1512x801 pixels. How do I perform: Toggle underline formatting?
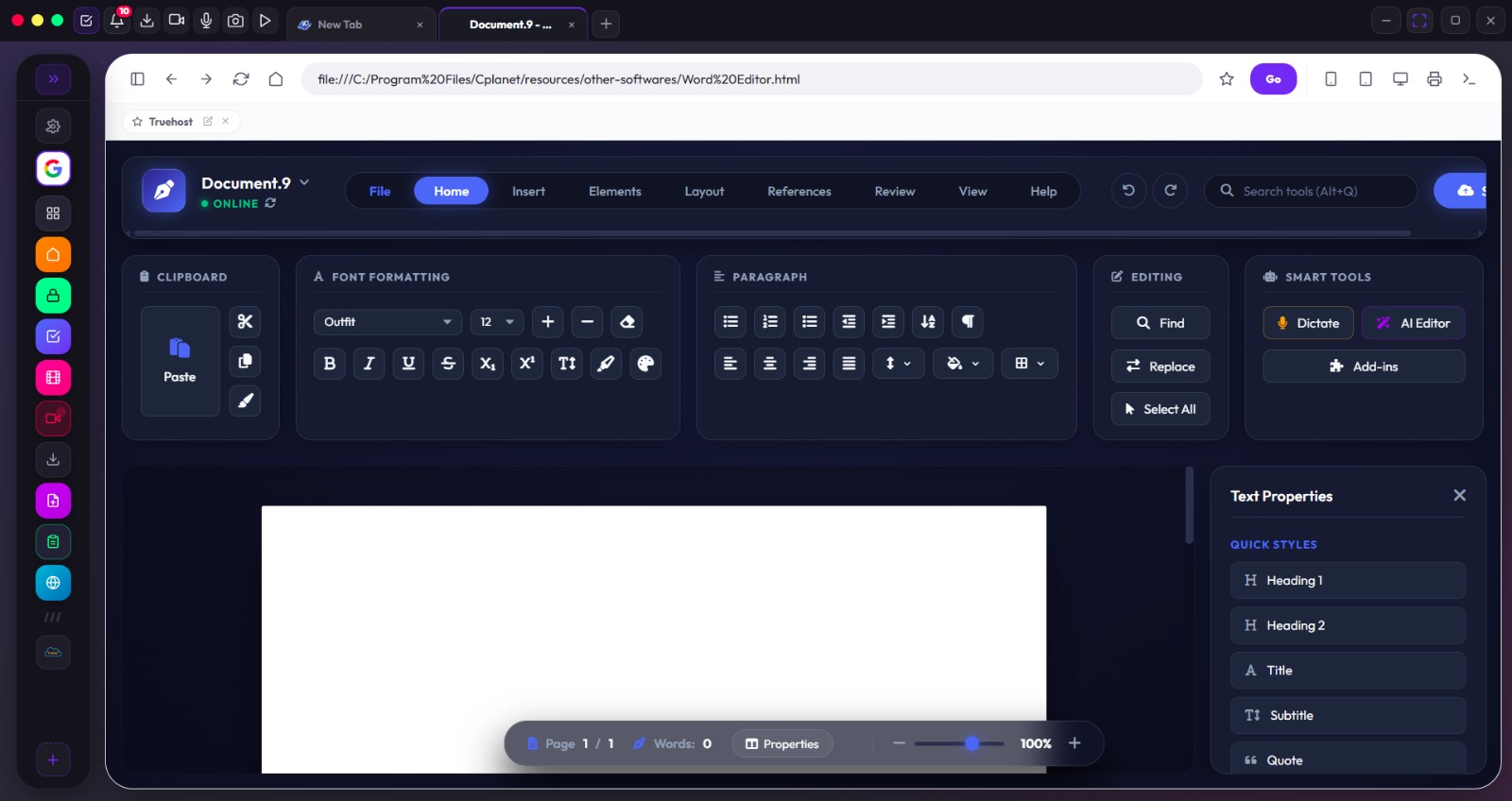tap(408, 364)
